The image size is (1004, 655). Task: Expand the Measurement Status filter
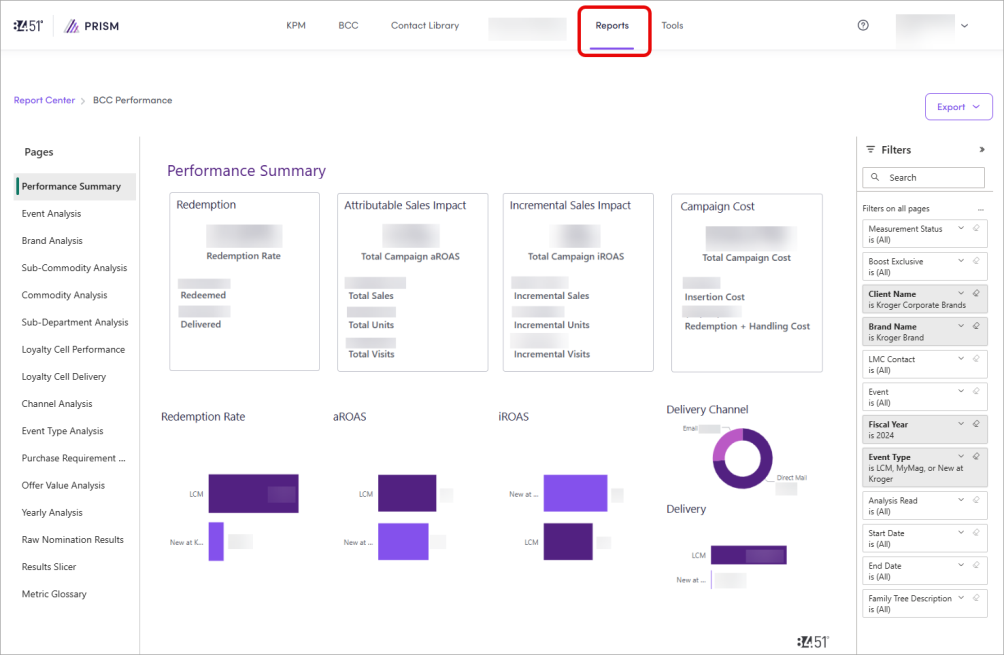click(961, 229)
